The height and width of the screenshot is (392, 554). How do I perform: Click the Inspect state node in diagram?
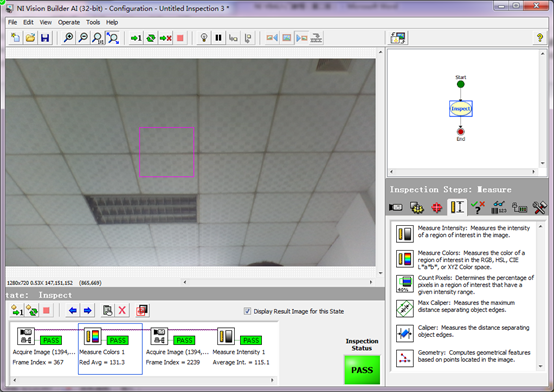(460, 109)
